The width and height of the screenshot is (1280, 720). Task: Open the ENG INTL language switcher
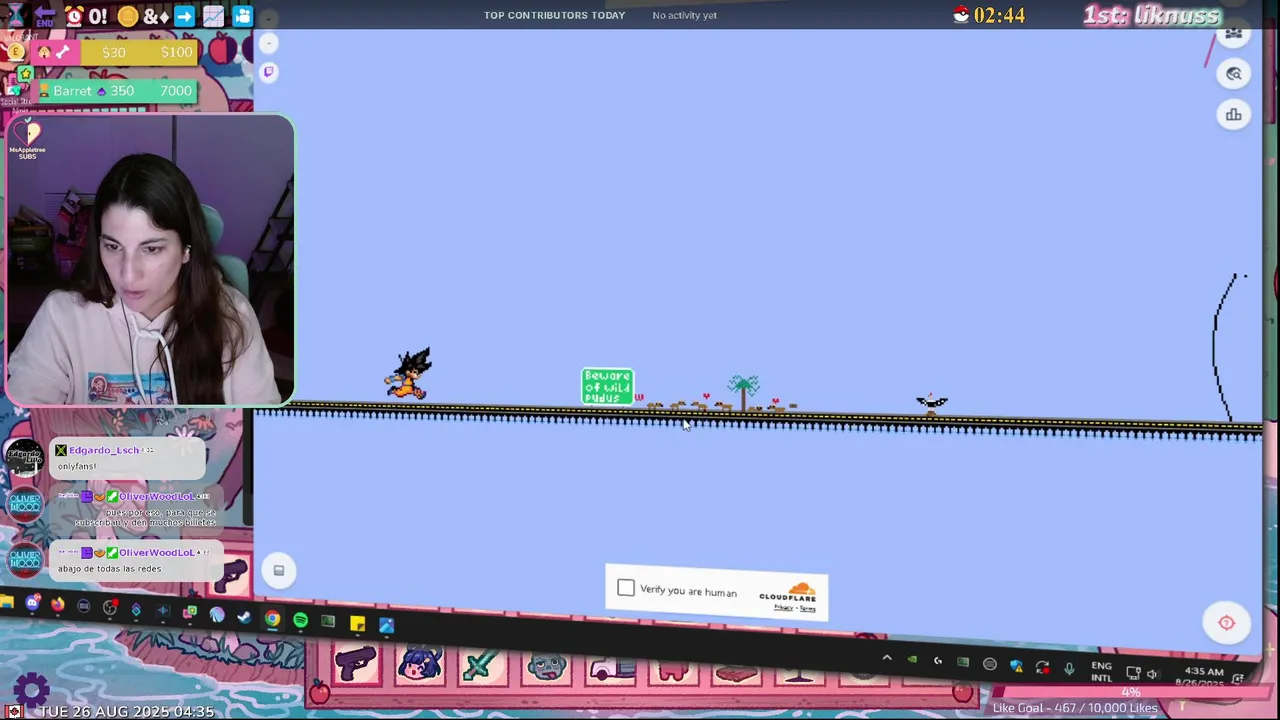(1101, 671)
